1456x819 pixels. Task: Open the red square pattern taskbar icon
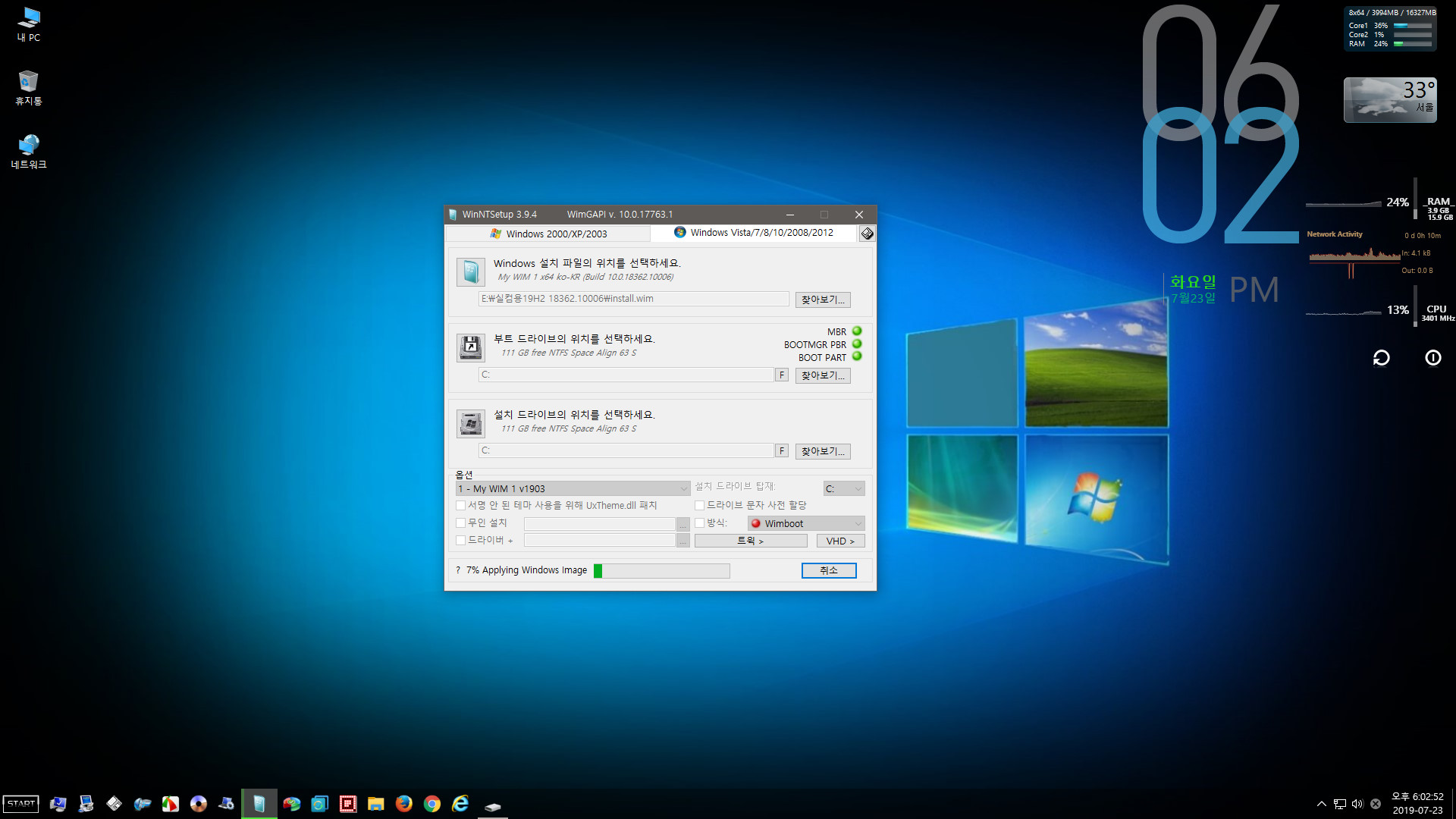tap(348, 804)
